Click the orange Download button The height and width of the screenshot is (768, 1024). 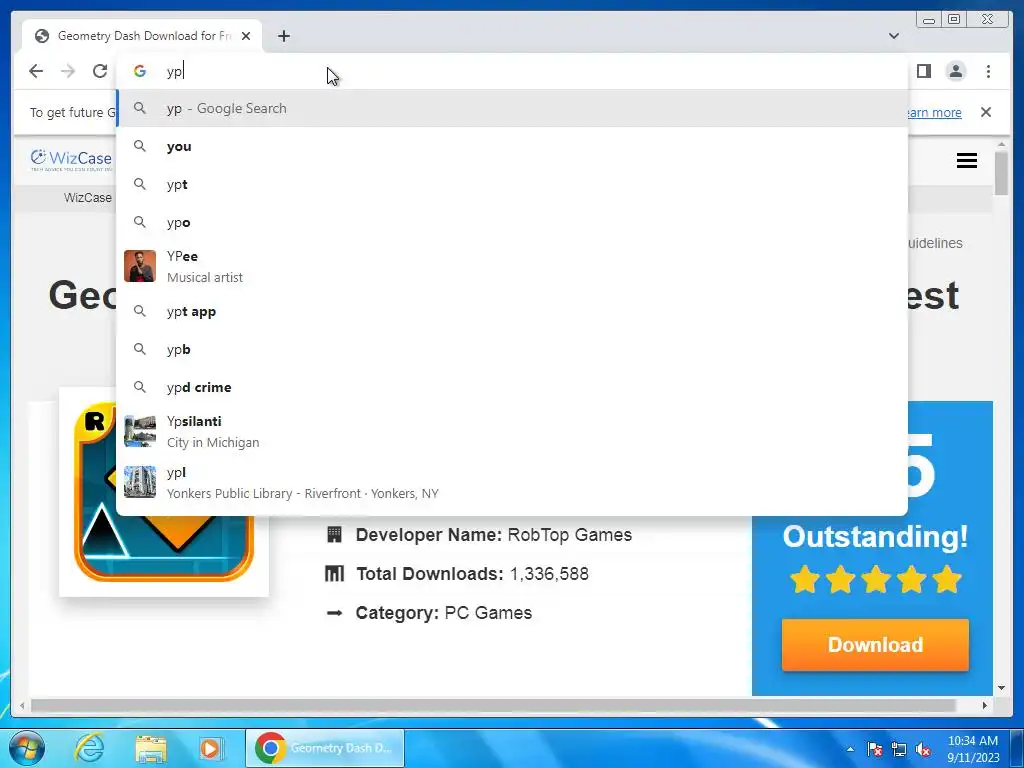[x=875, y=645]
